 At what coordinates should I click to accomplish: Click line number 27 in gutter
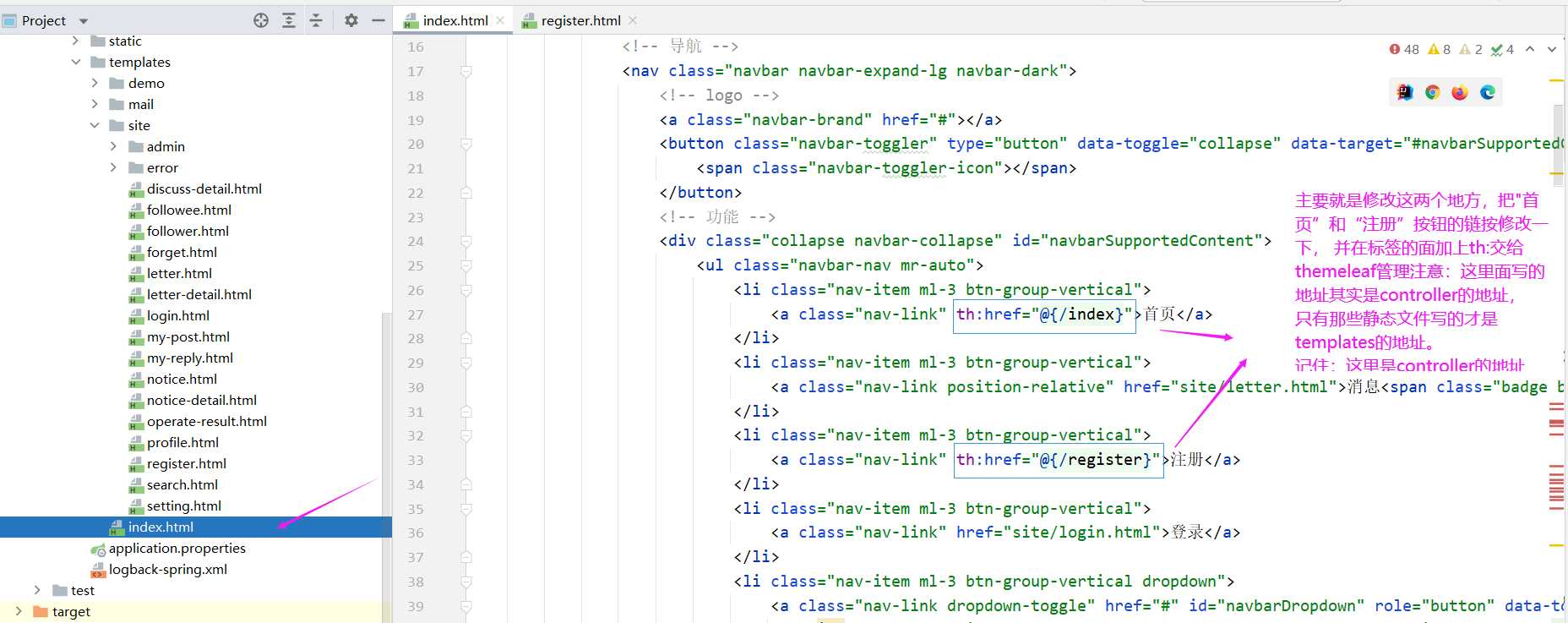coord(416,314)
